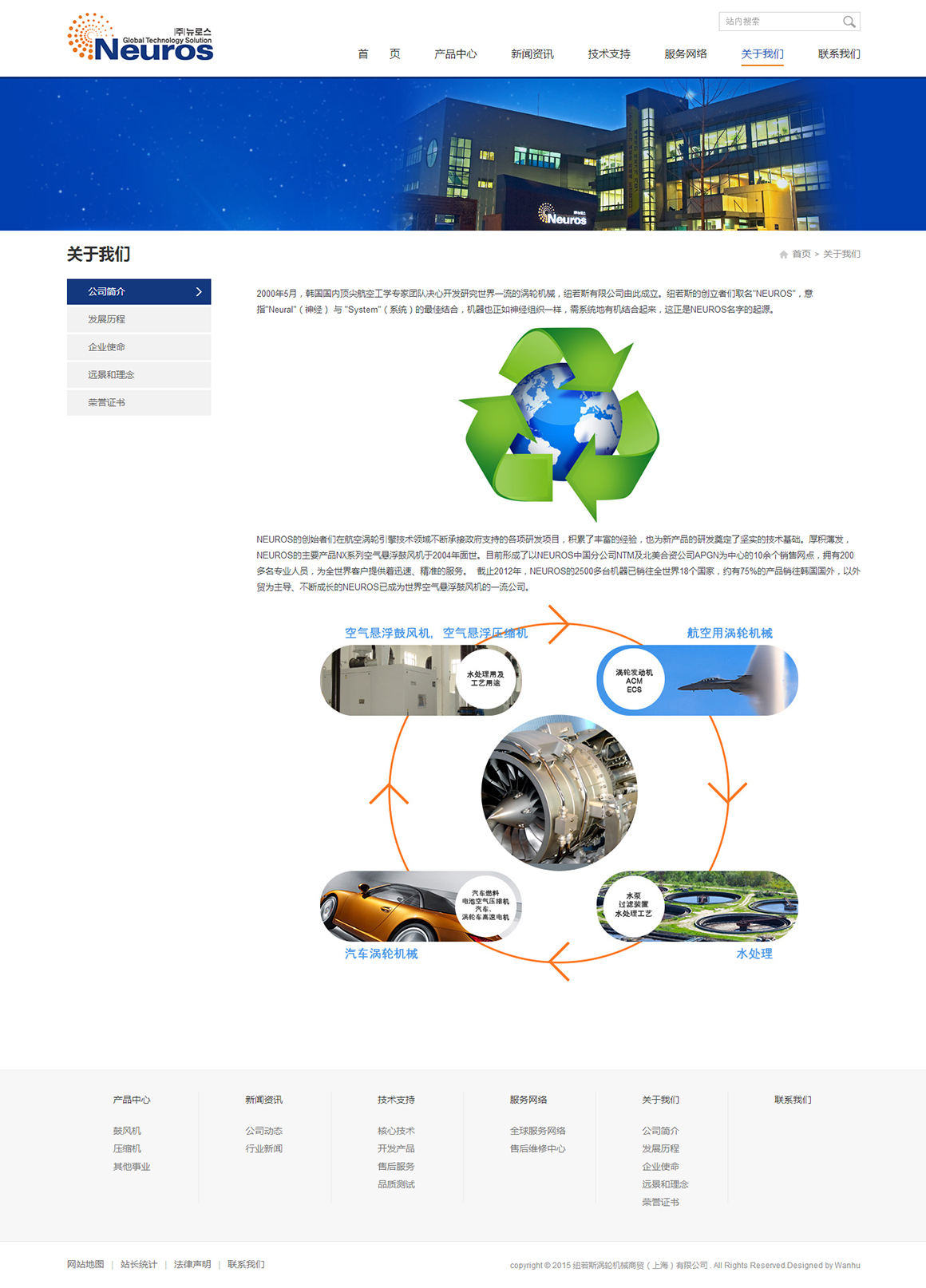Open 远景和理念 in the footer column
This screenshot has height=1288, width=926.
click(665, 1184)
